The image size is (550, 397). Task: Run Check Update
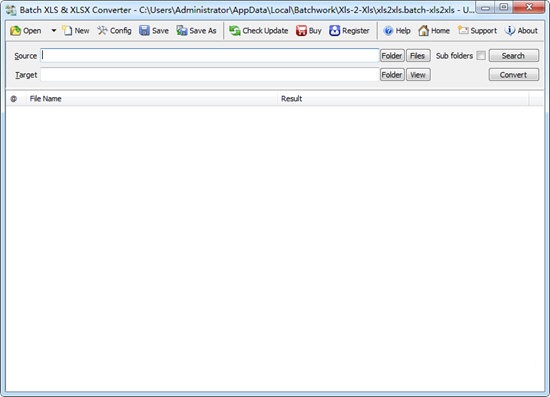coord(259,31)
